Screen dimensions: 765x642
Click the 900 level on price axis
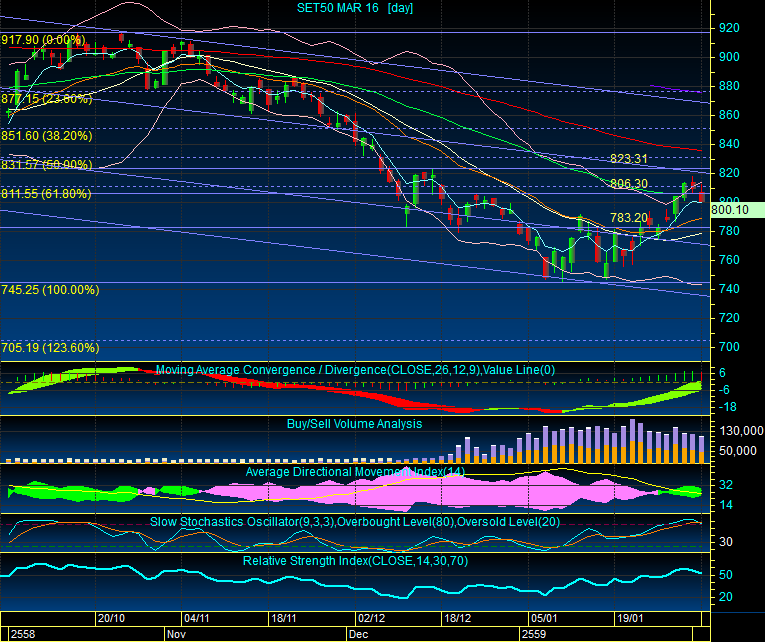729,57
